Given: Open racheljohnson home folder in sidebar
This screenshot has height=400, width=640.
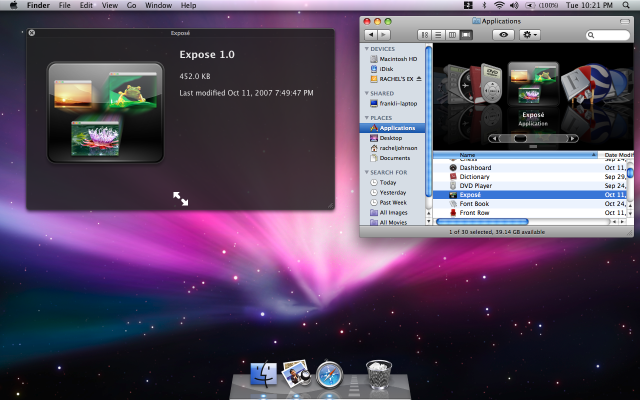Looking at the screenshot, I should pos(393,148).
